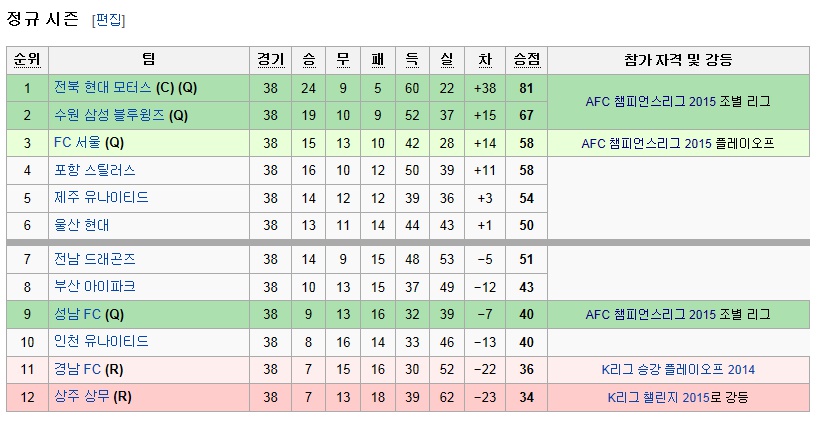Image resolution: width=826 pixels, height=422 pixels.
Task: Click the 울산 현대 link
Action: click(82, 225)
